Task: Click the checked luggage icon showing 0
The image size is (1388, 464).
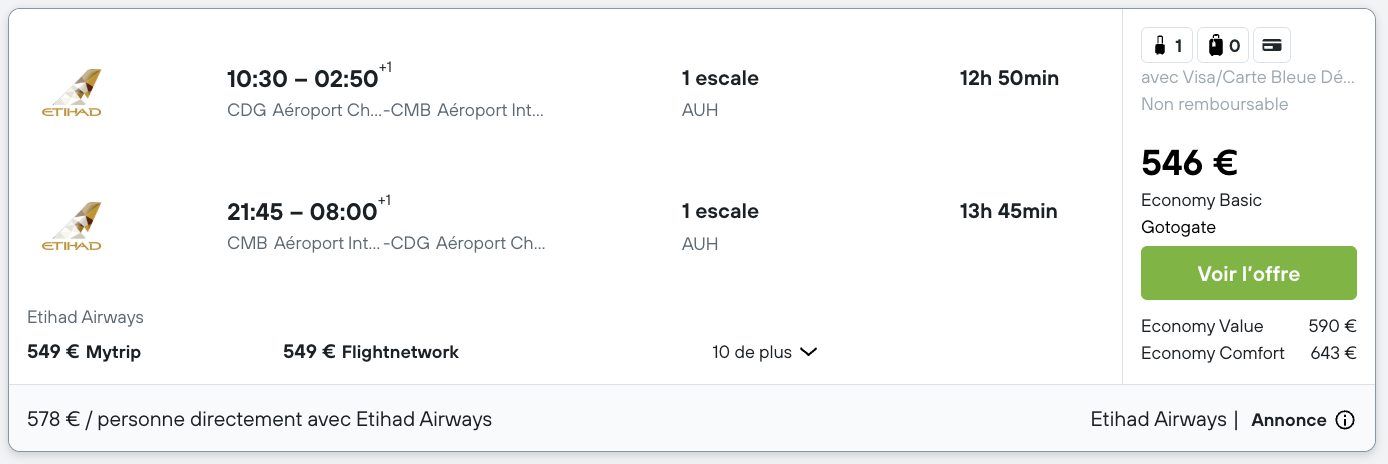Action: click(x=1222, y=45)
